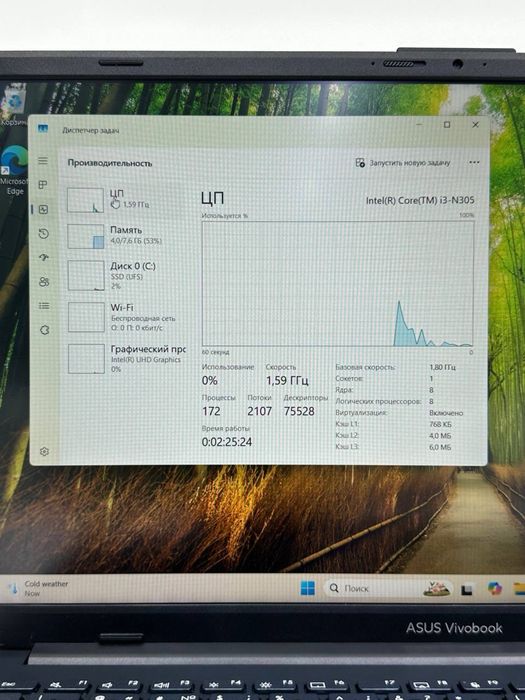The height and width of the screenshot is (700, 525).
Task: Click the 2107 threads count
Action: 259,411
